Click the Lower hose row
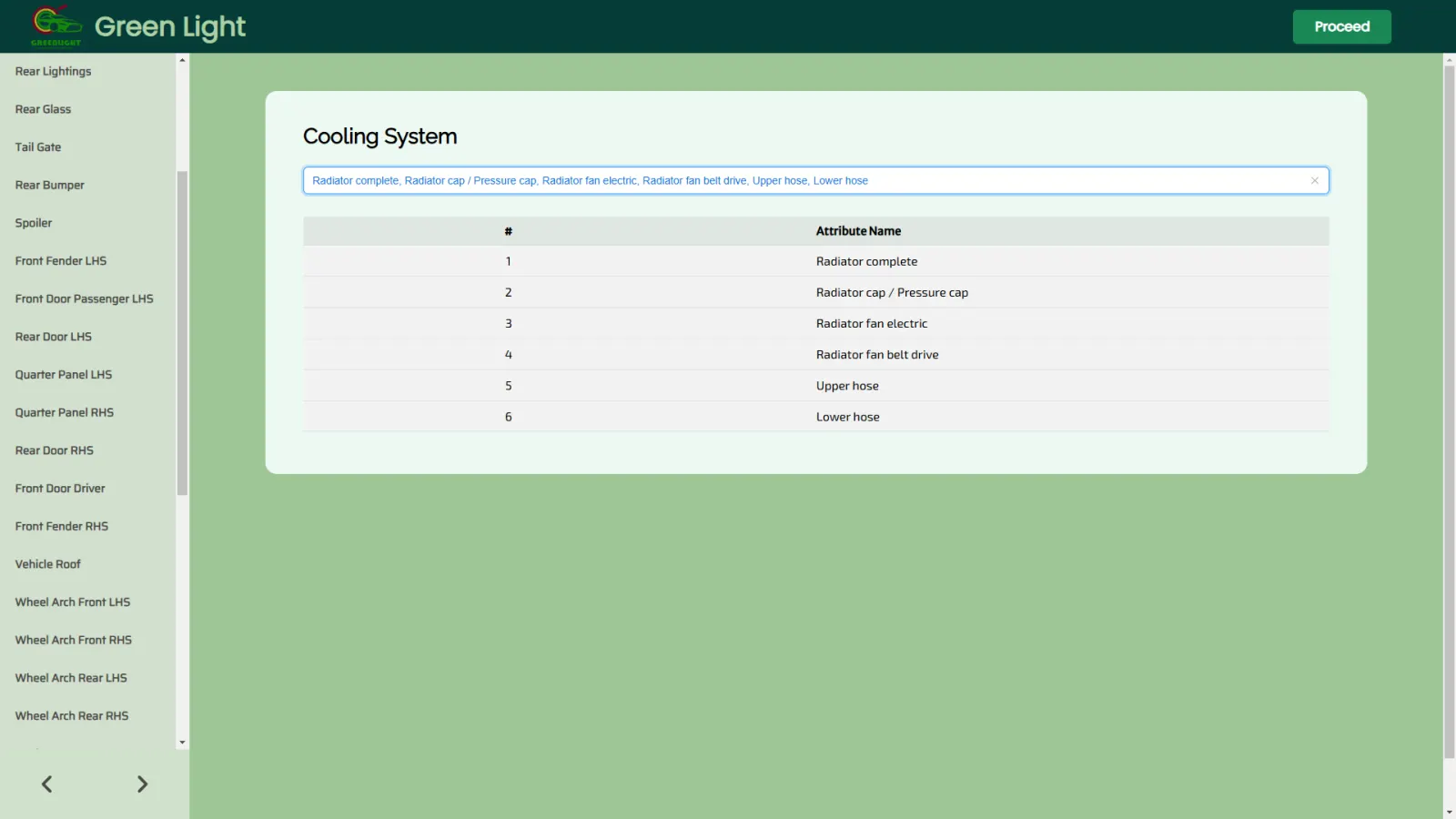Screen dimensions: 1456x819 point(815,417)
